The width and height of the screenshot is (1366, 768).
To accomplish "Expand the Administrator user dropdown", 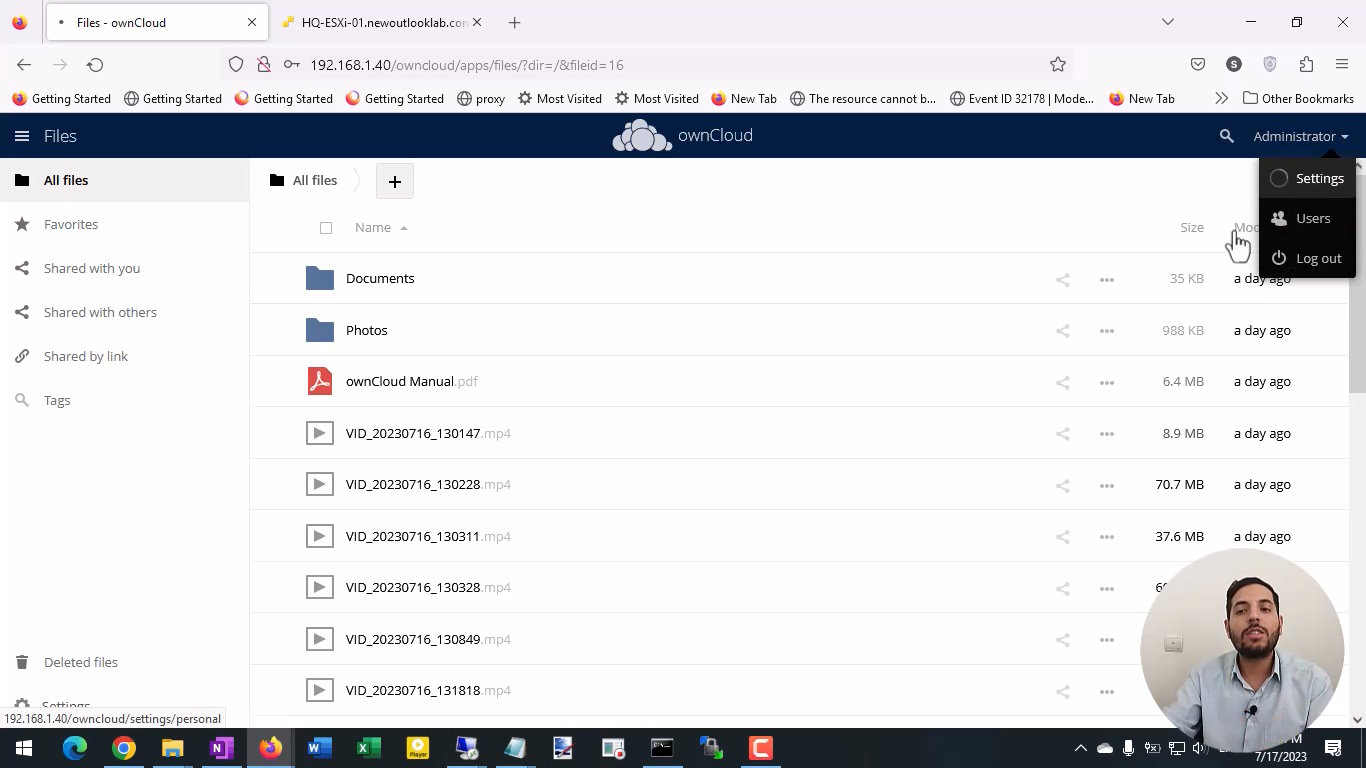I will (1301, 136).
